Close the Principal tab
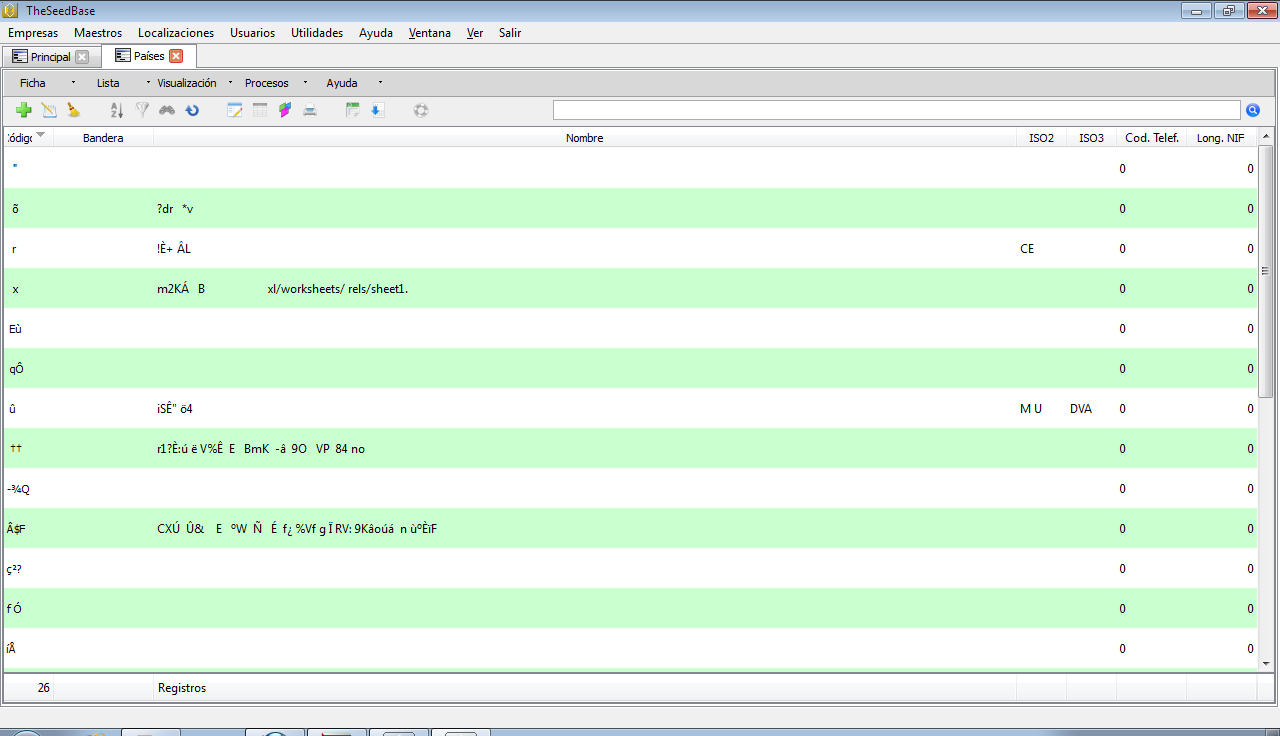1280x736 pixels. point(82,57)
